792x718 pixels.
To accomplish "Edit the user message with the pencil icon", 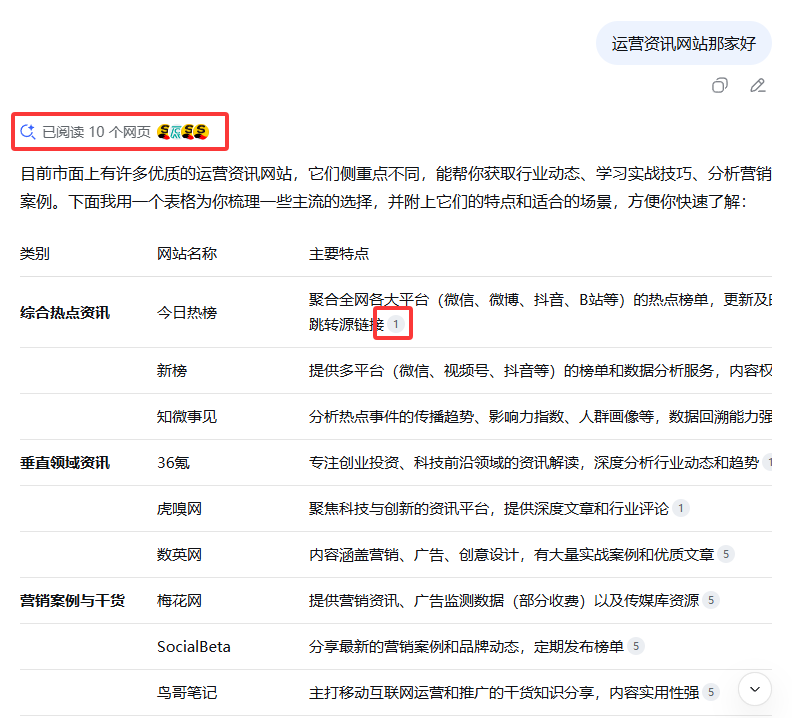I will click(x=757, y=85).
